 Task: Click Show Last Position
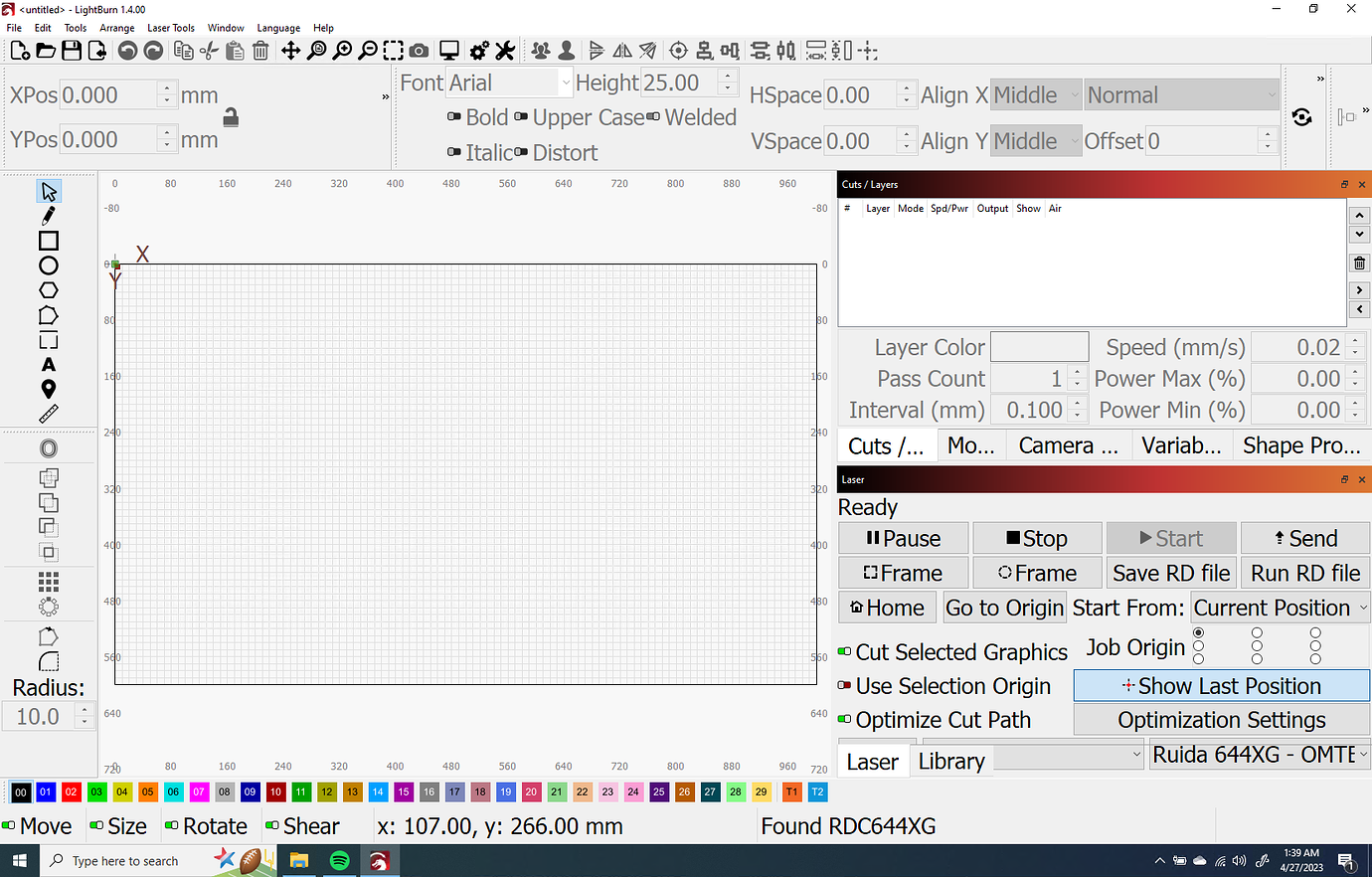(1221, 685)
